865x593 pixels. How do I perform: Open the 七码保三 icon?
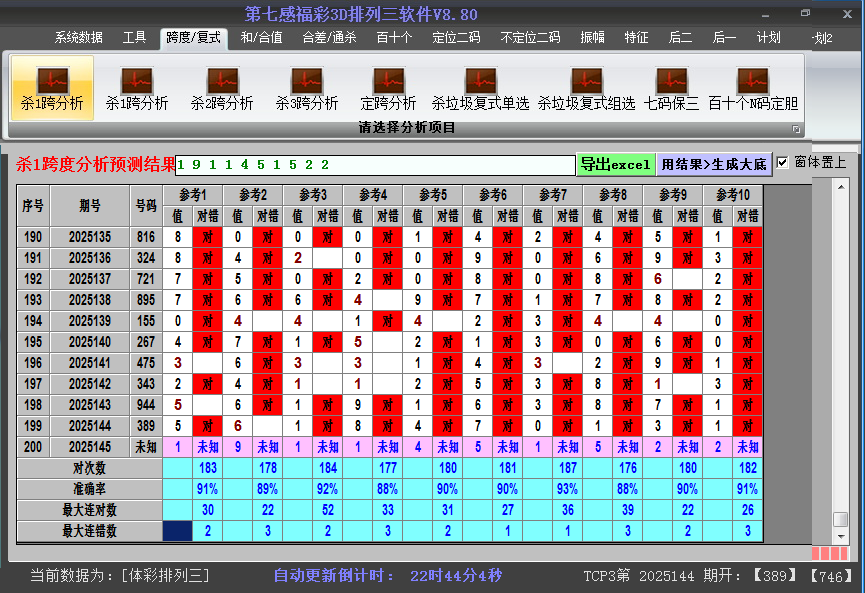point(671,88)
